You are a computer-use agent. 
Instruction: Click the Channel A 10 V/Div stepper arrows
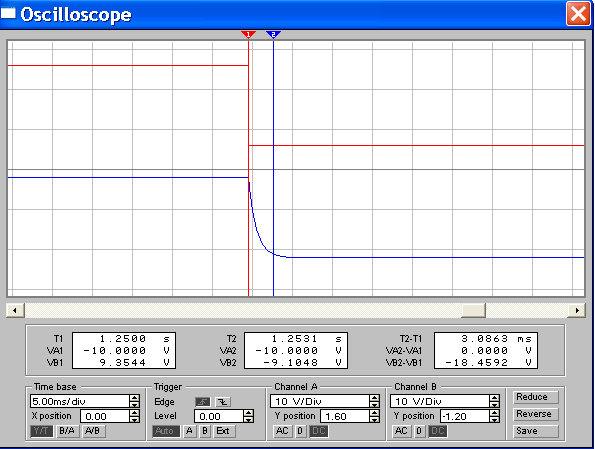pyautogui.click(x=374, y=401)
